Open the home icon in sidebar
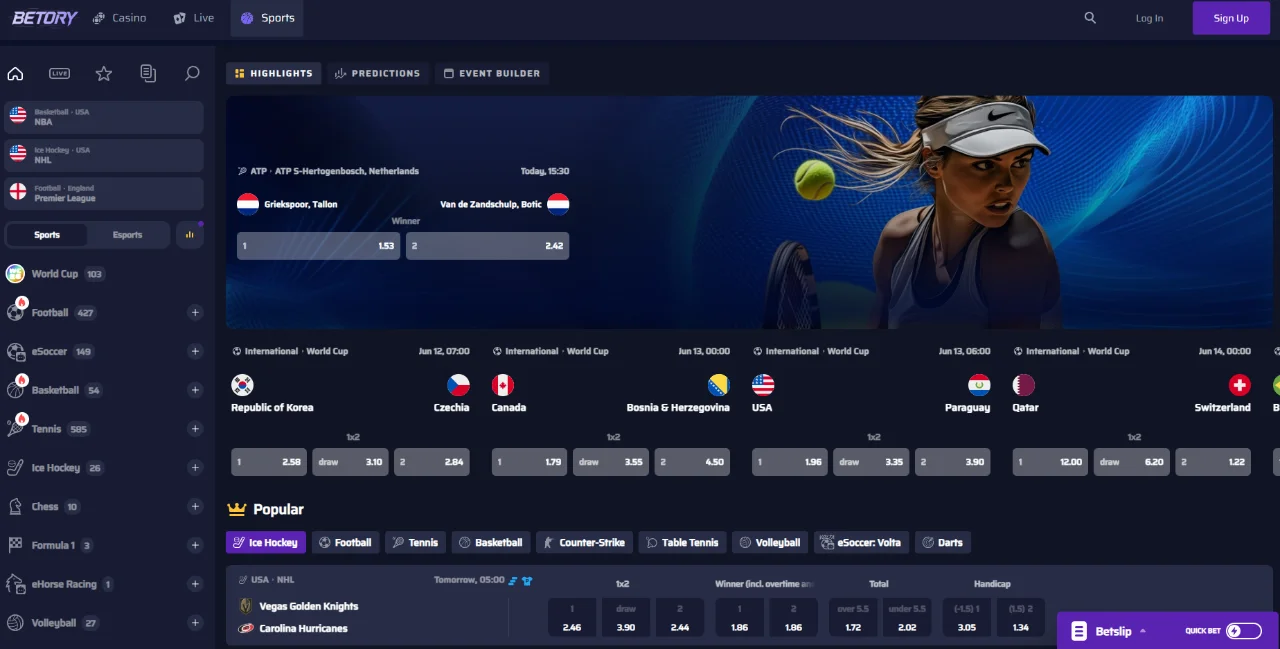Screen dimensions: 1280x649 click(x=15, y=73)
